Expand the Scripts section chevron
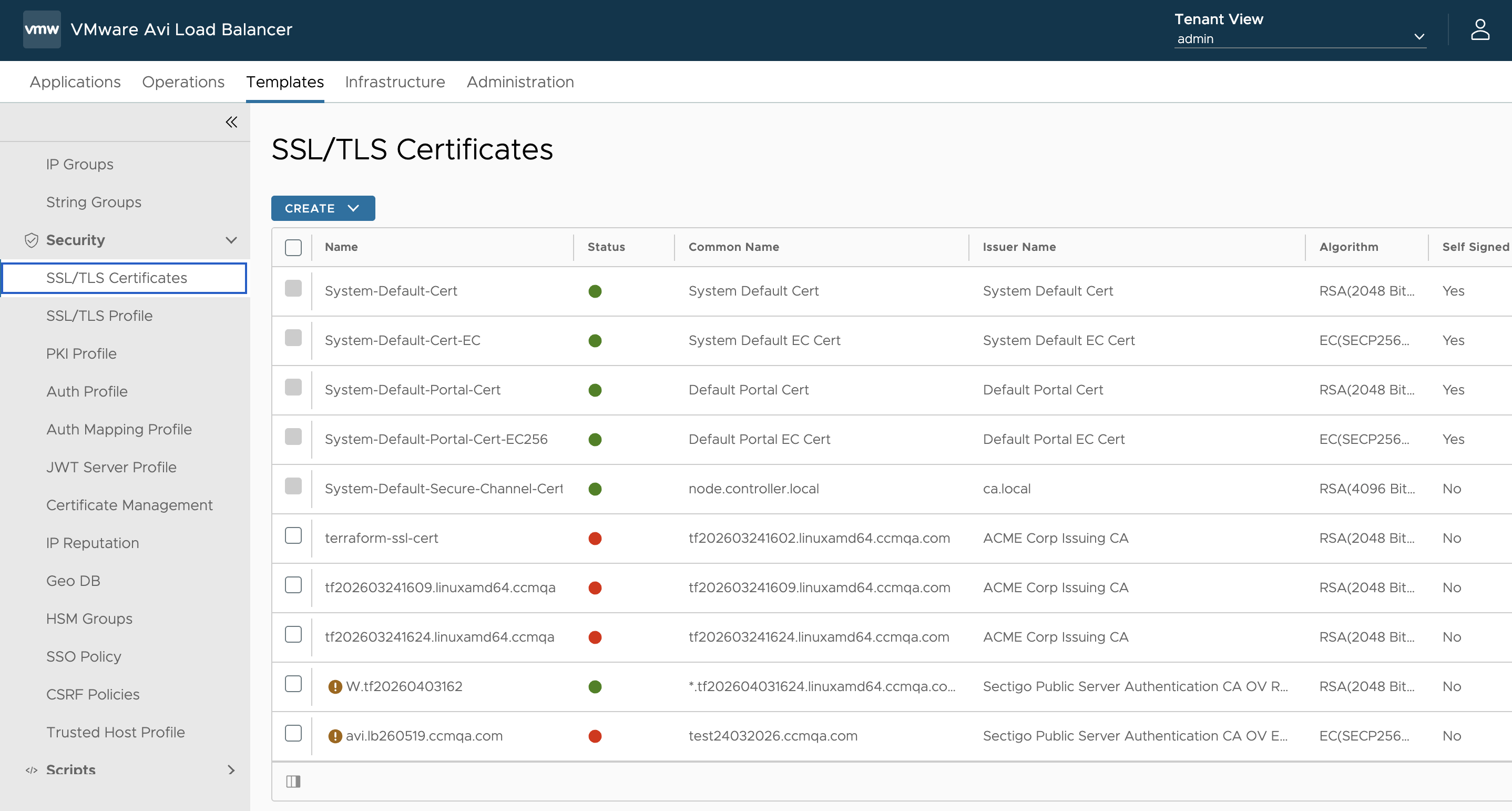The image size is (1512, 811). (x=231, y=770)
